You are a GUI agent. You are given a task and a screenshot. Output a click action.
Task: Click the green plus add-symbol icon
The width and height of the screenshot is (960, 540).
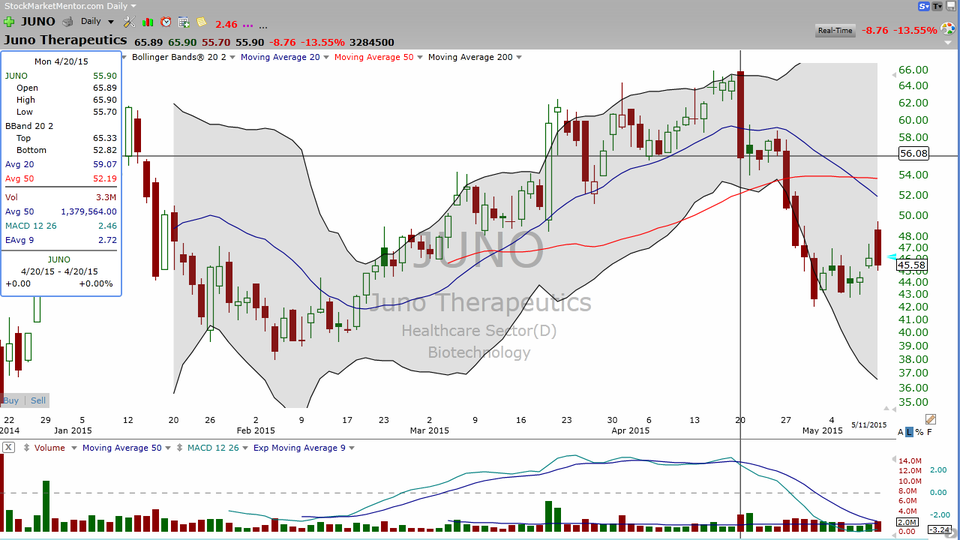tap(9, 22)
